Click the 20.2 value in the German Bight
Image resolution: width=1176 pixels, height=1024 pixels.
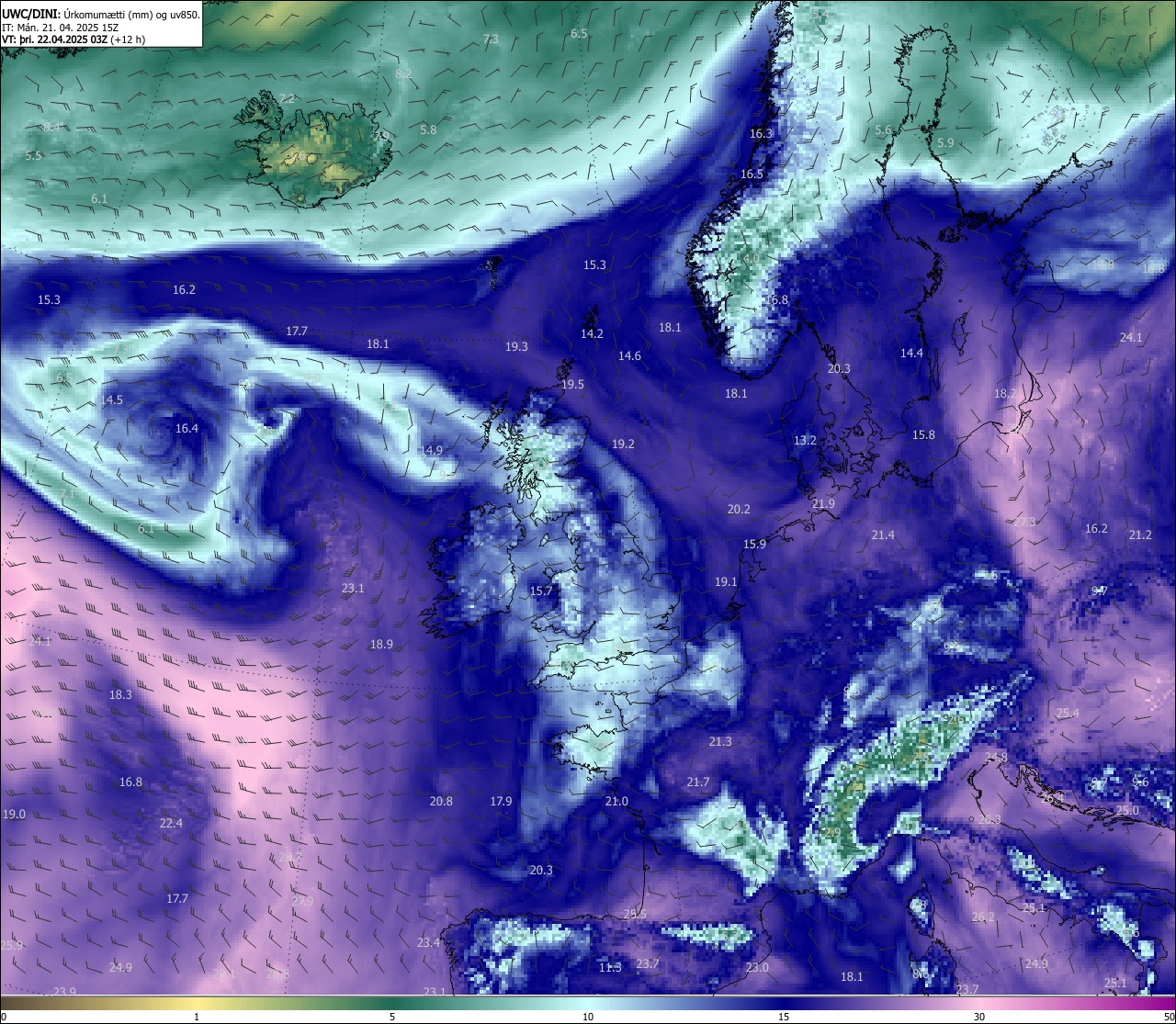[739, 509]
